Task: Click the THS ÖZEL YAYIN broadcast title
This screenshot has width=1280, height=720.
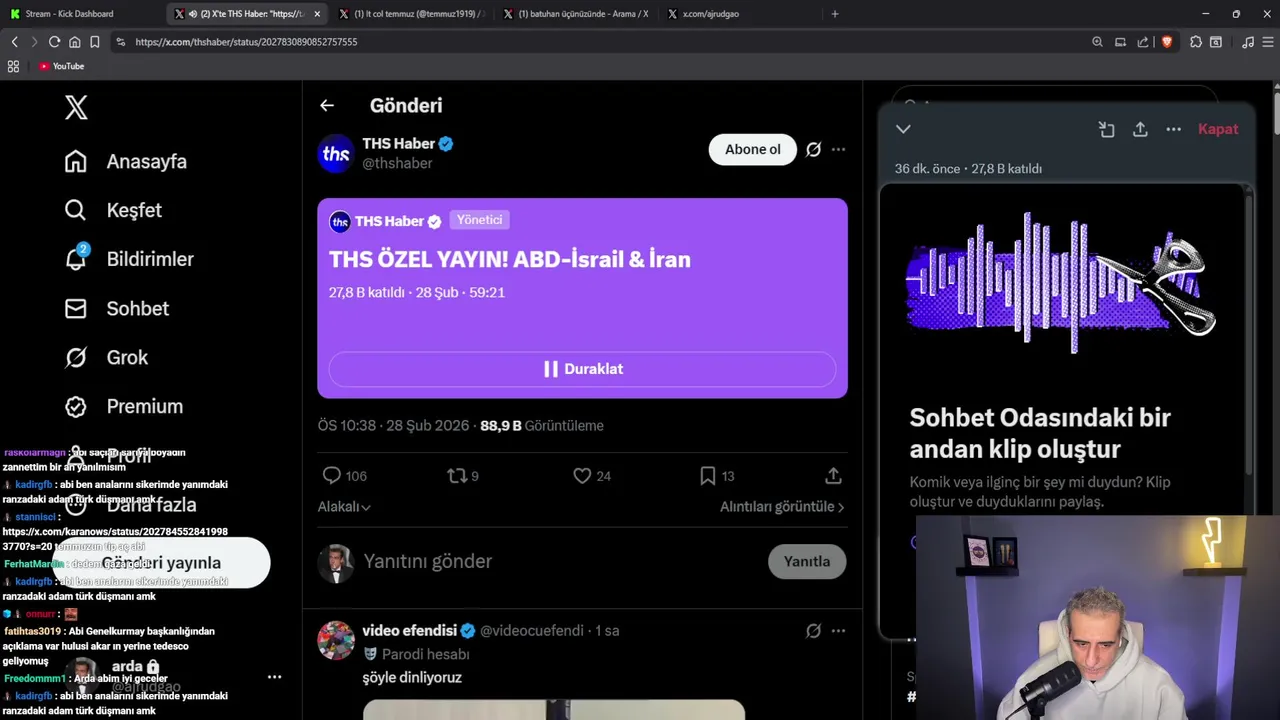Action: tap(510, 259)
